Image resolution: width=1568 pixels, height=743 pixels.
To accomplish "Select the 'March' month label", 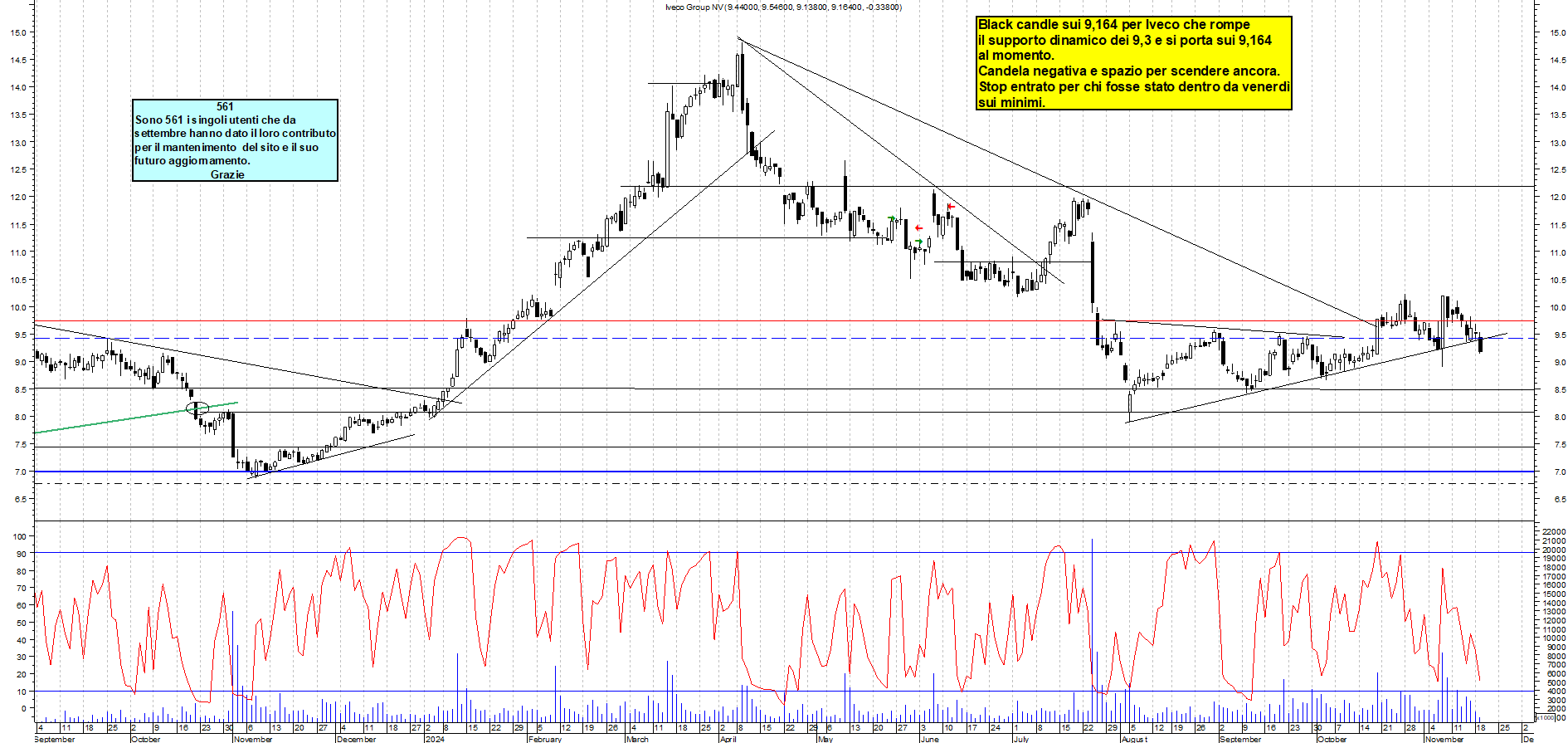I will click(x=638, y=739).
